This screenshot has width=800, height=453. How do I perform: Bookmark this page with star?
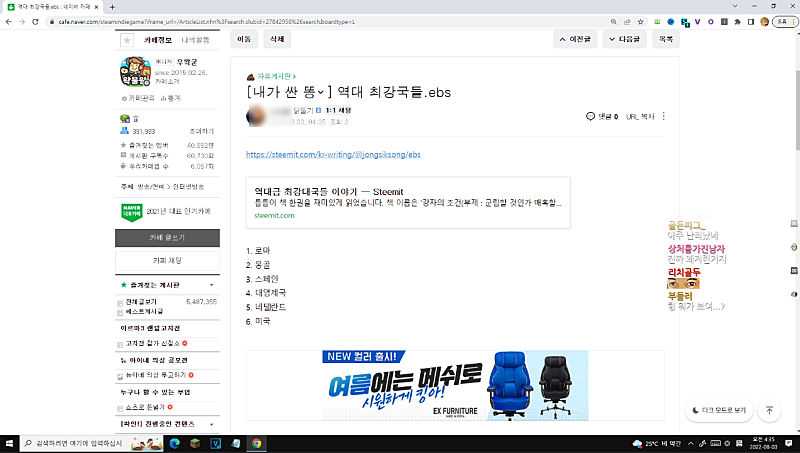pyautogui.click(x=641, y=22)
